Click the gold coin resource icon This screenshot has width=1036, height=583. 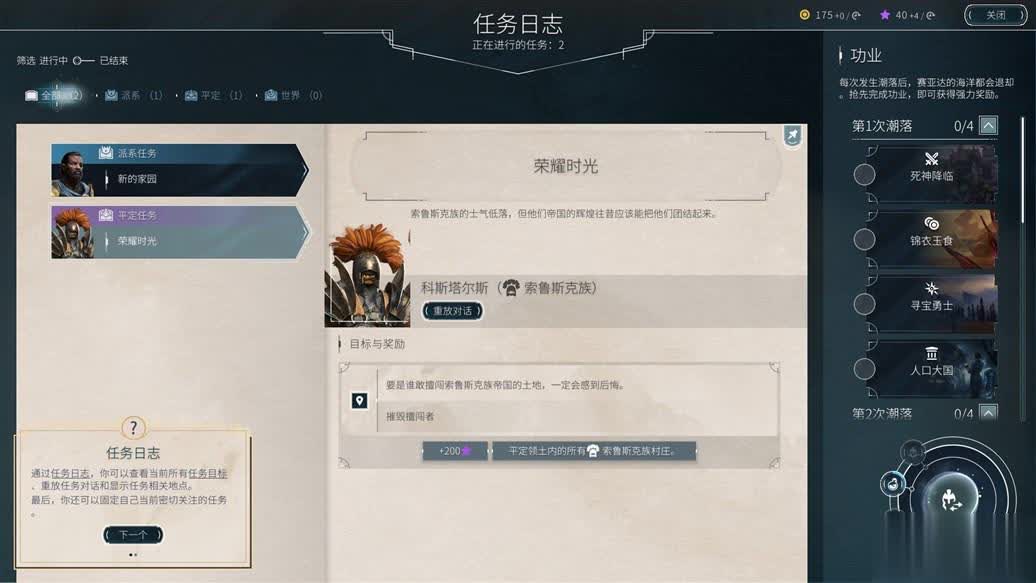pos(804,15)
